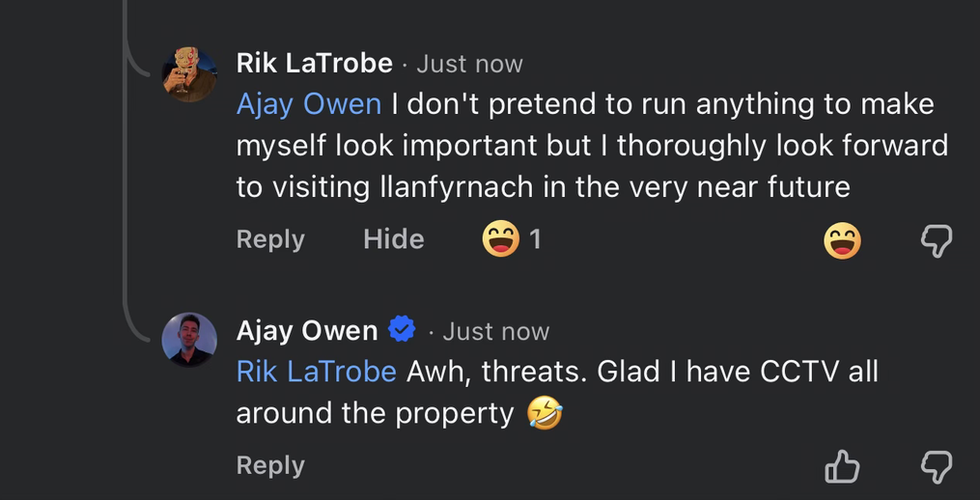Viewport: 980px width, 500px height.
Task: Click the timestamp on Ajay Owen's comment
Action: tap(495, 331)
